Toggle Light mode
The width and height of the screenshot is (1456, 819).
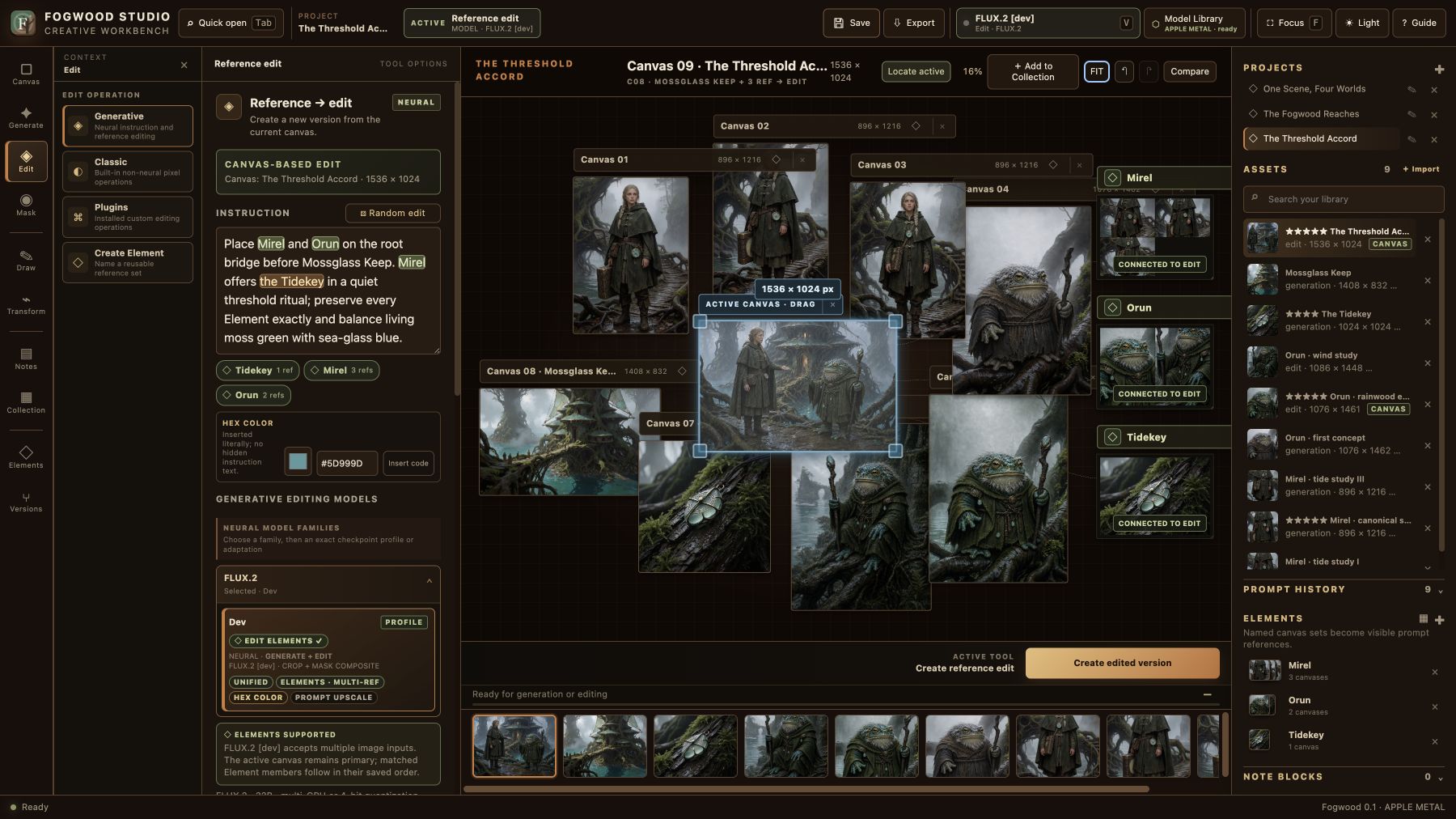click(1362, 23)
